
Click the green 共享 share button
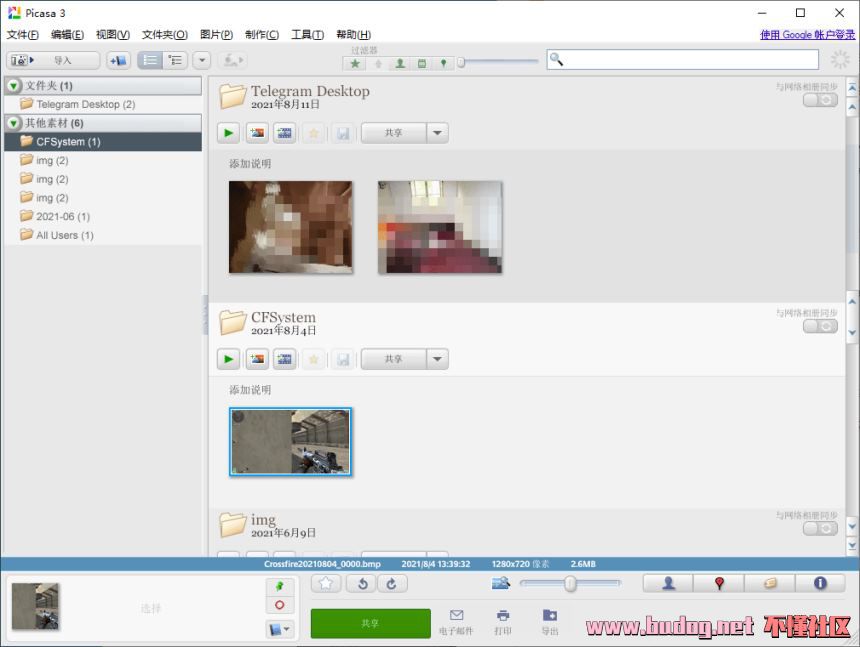[370, 623]
